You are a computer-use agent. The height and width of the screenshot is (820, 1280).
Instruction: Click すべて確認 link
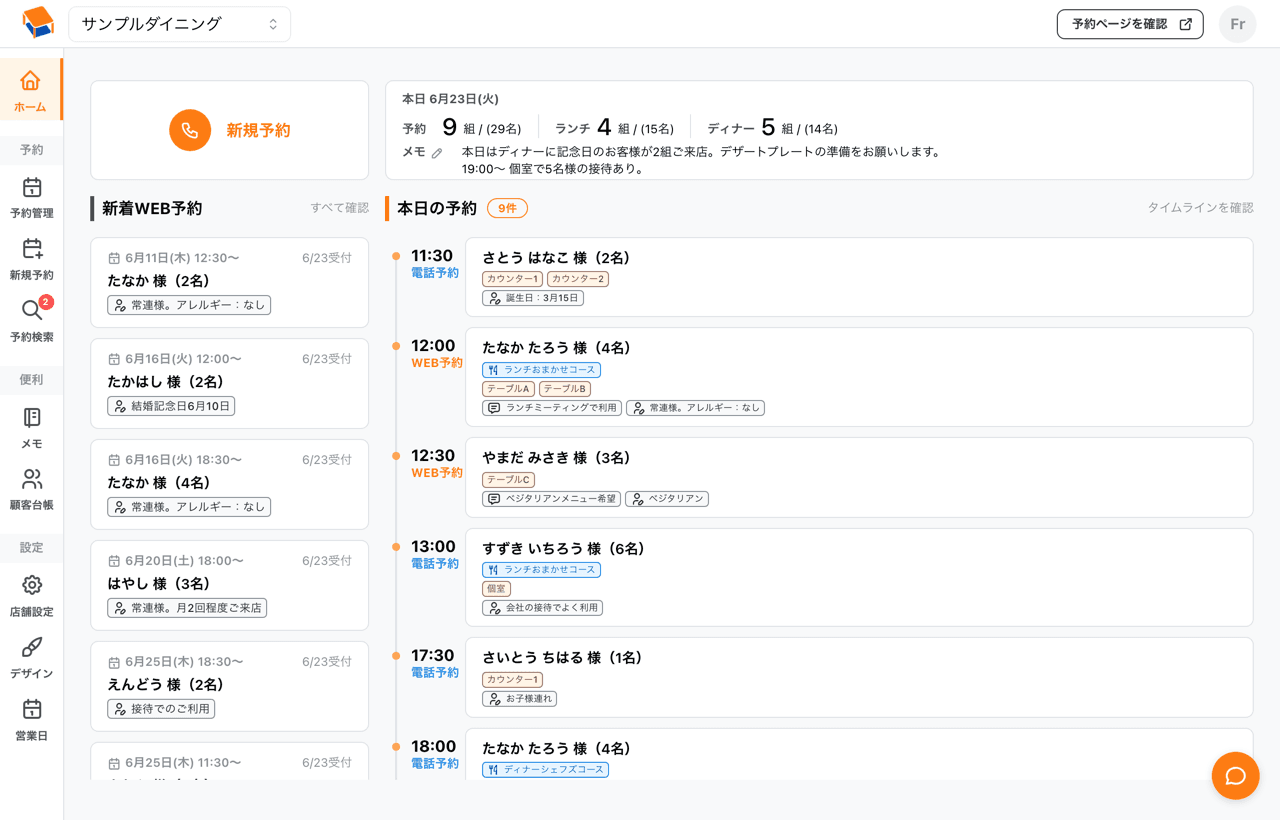coord(339,208)
